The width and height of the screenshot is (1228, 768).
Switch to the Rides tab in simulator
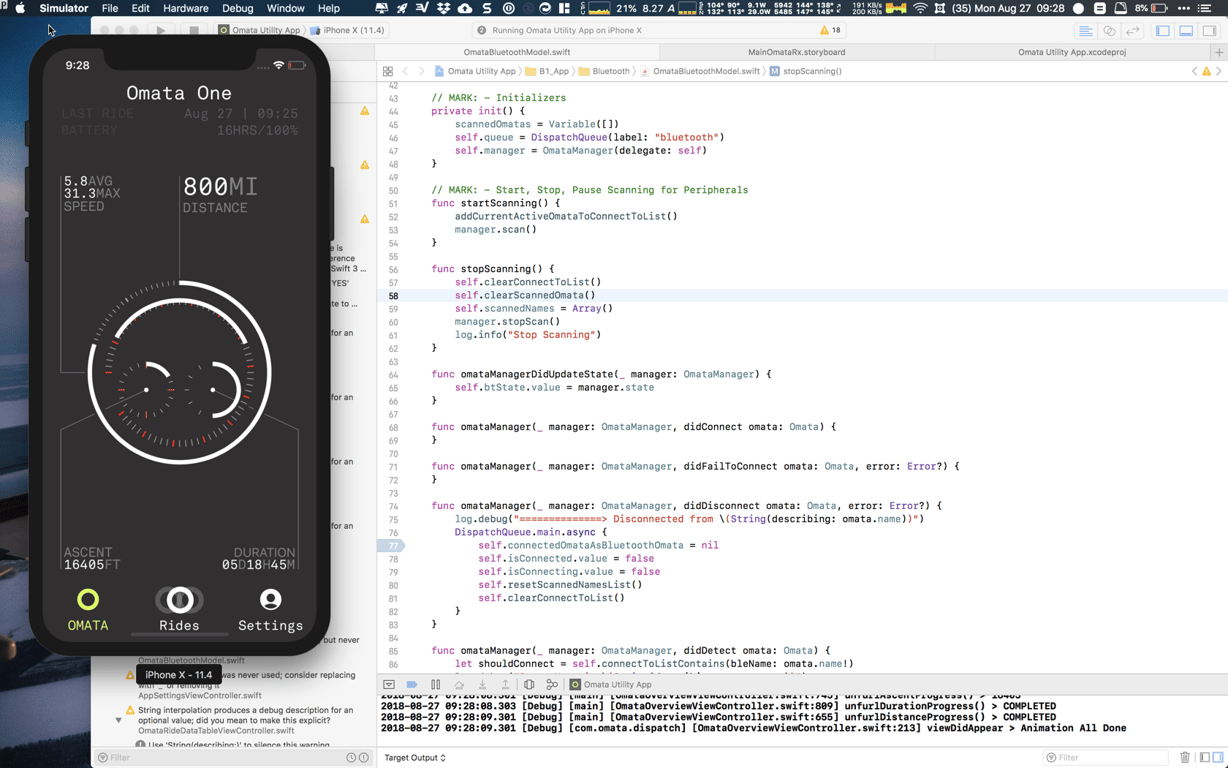pyautogui.click(x=179, y=610)
